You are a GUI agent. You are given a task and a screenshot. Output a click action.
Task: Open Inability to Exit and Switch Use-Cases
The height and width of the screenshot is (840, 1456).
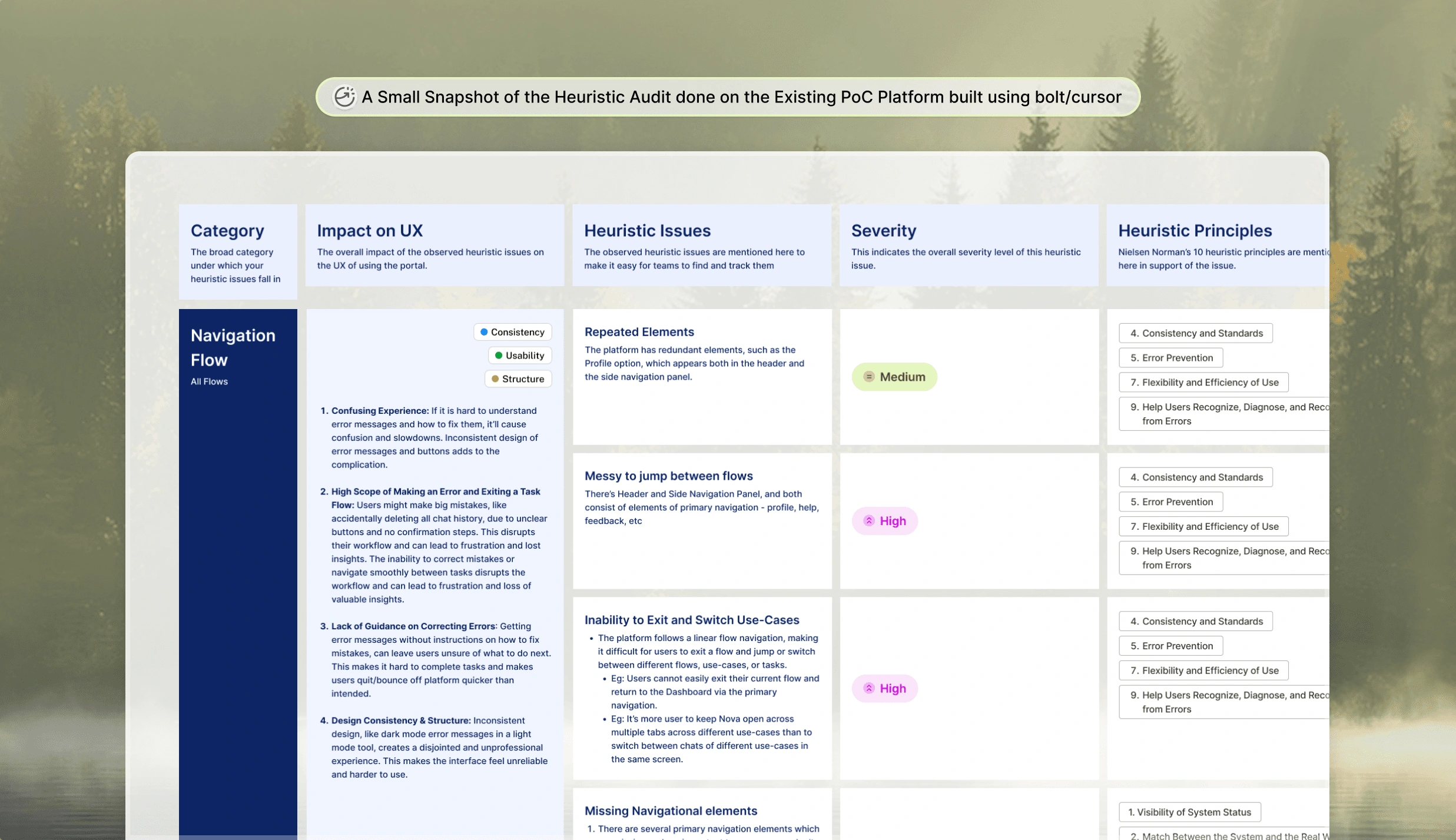[x=691, y=620]
